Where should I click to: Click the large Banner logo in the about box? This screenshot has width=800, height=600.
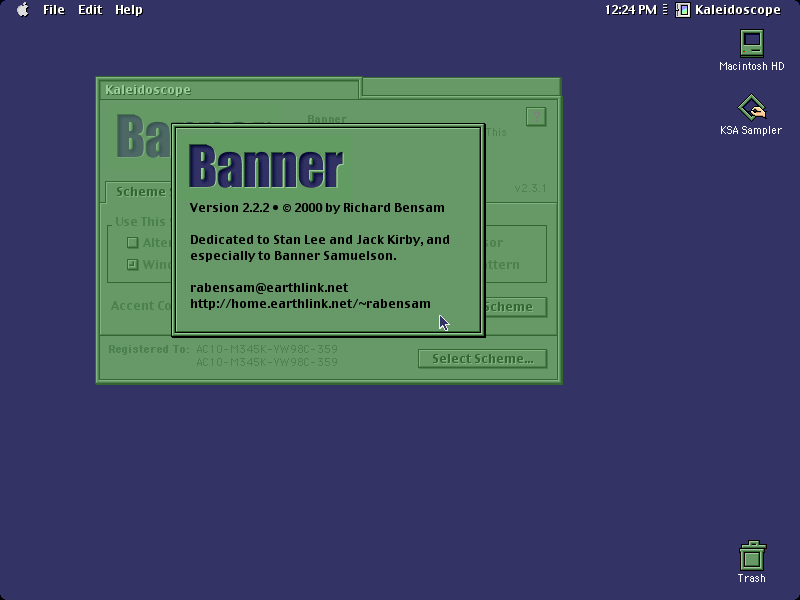point(266,166)
